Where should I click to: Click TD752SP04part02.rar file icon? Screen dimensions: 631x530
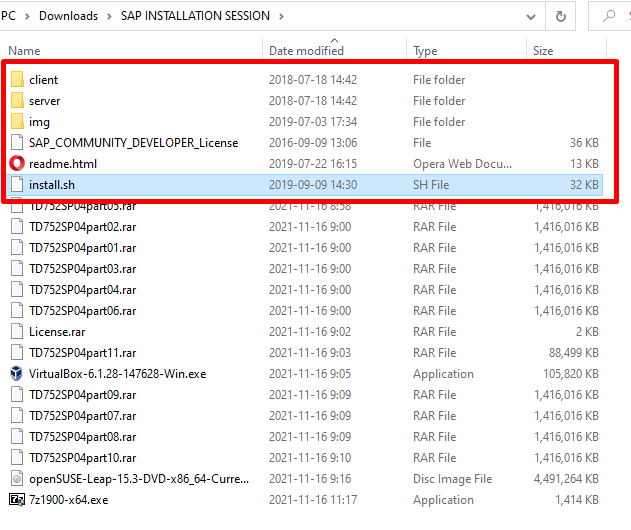tap(17, 226)
